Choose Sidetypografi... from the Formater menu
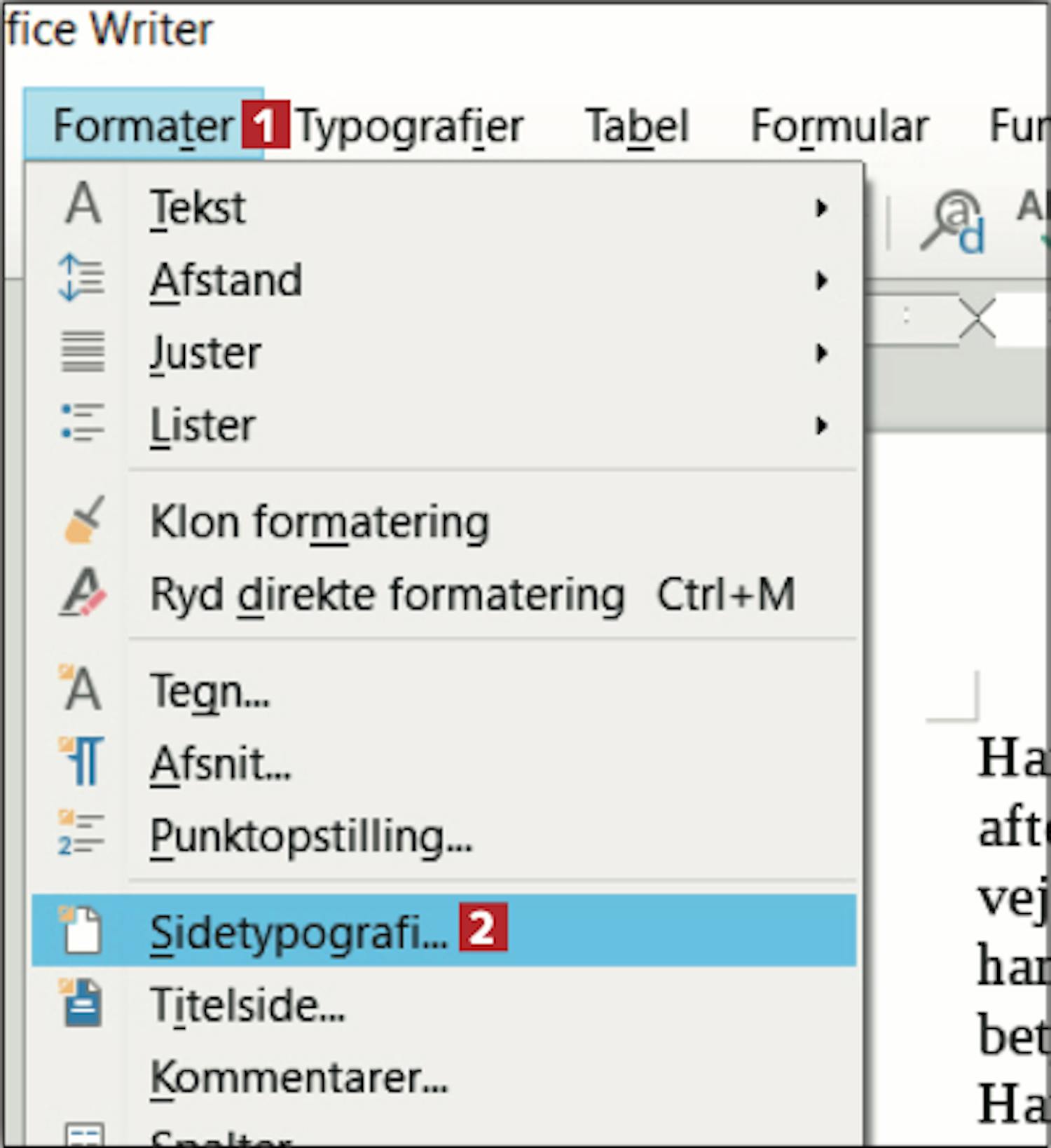Screen dimensions: 1051x1148 pos(299,932)
